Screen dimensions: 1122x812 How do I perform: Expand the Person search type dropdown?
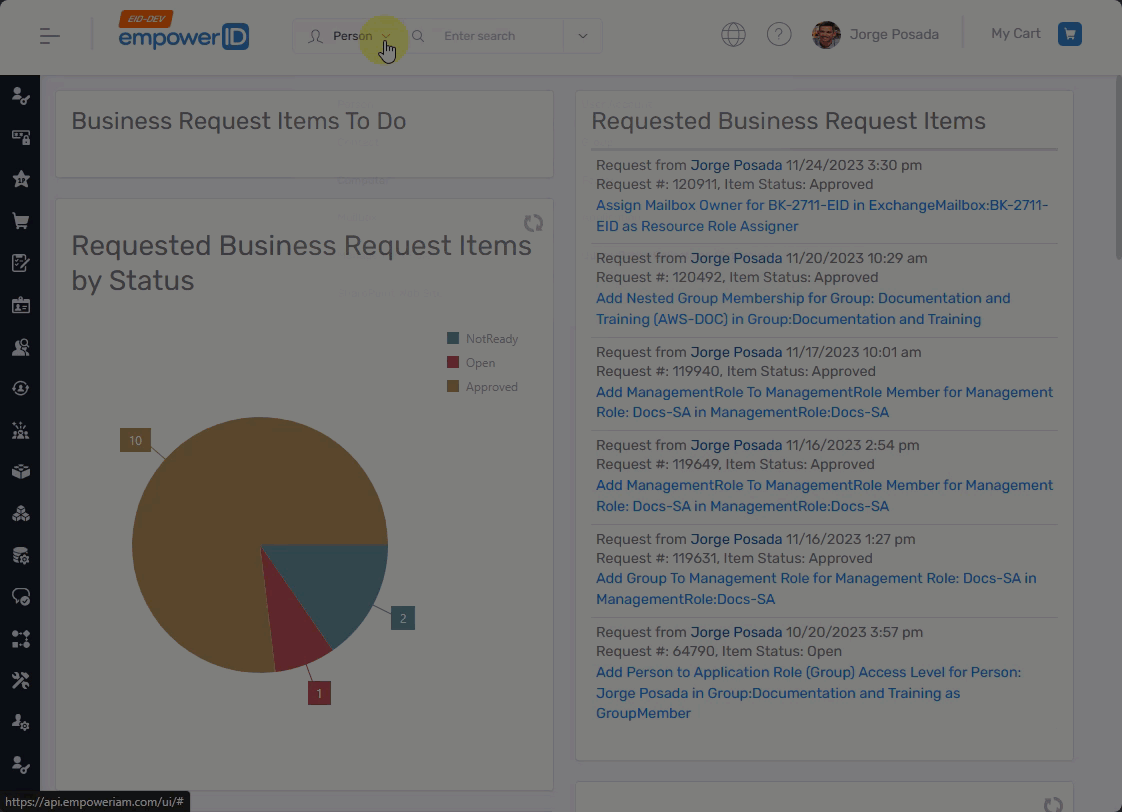tap(351, 36)
